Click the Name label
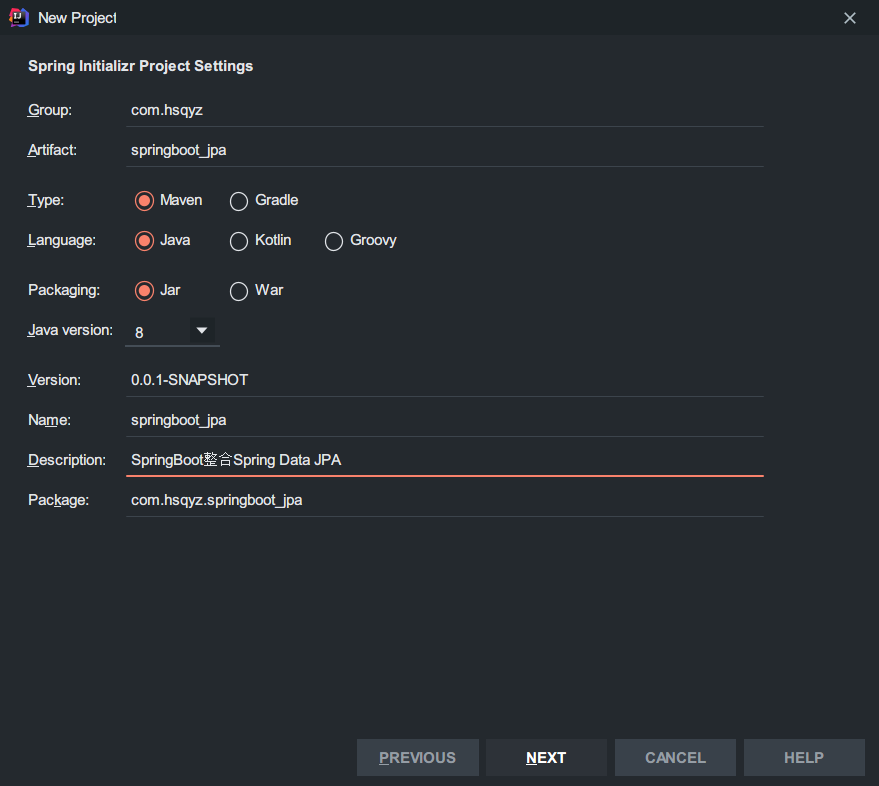This screenshot has height=786, width=879. point(49,420)
